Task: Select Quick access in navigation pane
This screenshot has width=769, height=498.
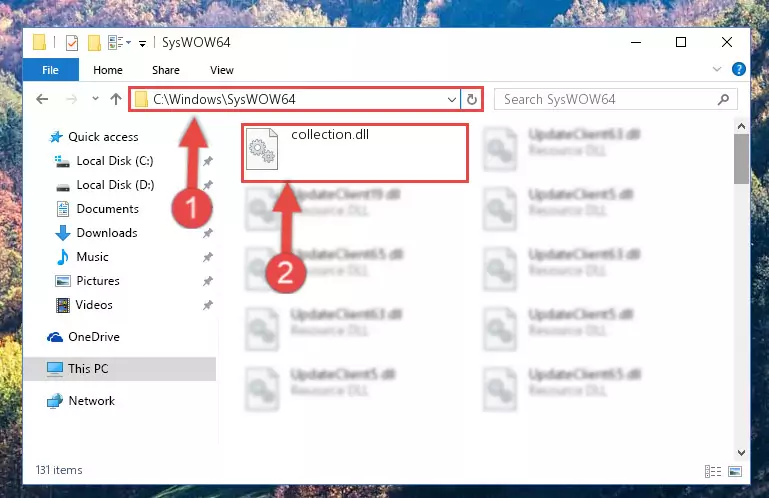Action: [103, 137]
